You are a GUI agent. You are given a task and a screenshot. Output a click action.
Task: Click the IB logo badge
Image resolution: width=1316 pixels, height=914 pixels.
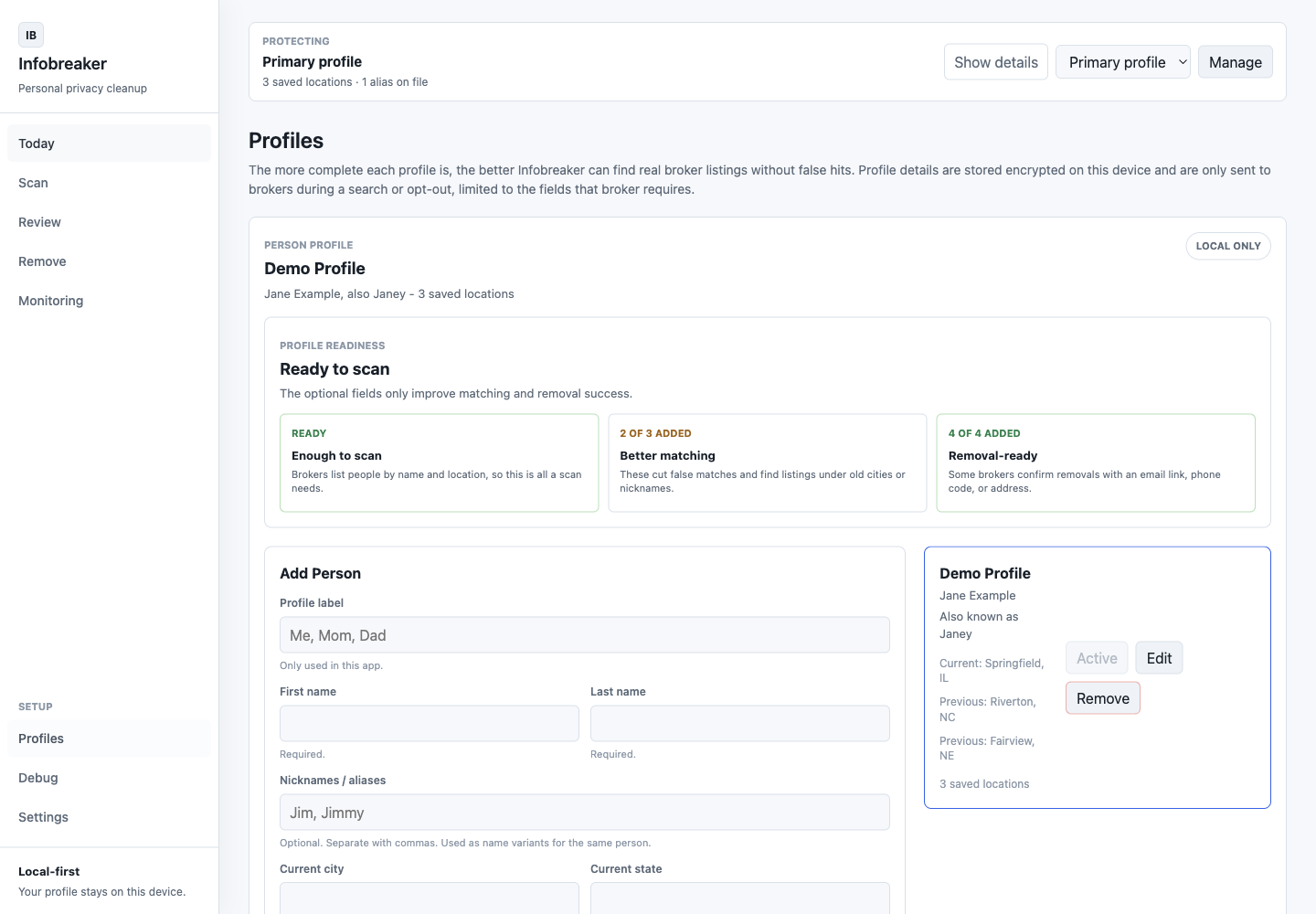[31, 35]
